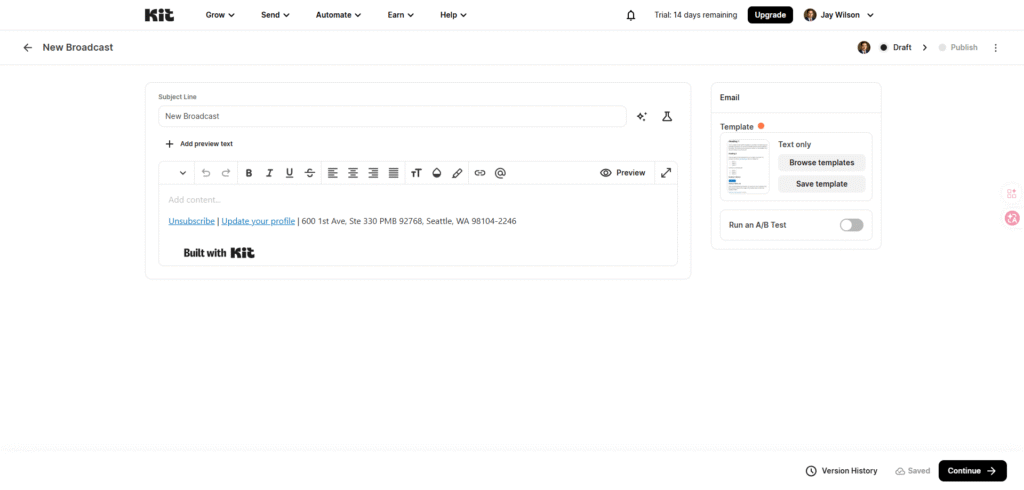Click the Continue button
The height and width of the screenshot is (490, 1024).
972,471
